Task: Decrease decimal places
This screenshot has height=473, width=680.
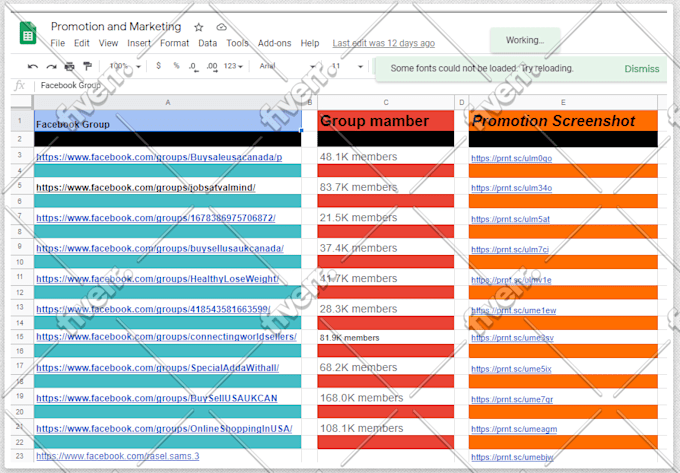Action: point(193,66)
